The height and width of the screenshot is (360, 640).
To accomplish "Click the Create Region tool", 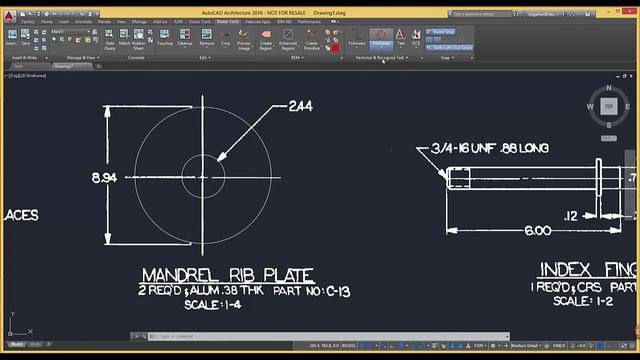I will 266,40.
